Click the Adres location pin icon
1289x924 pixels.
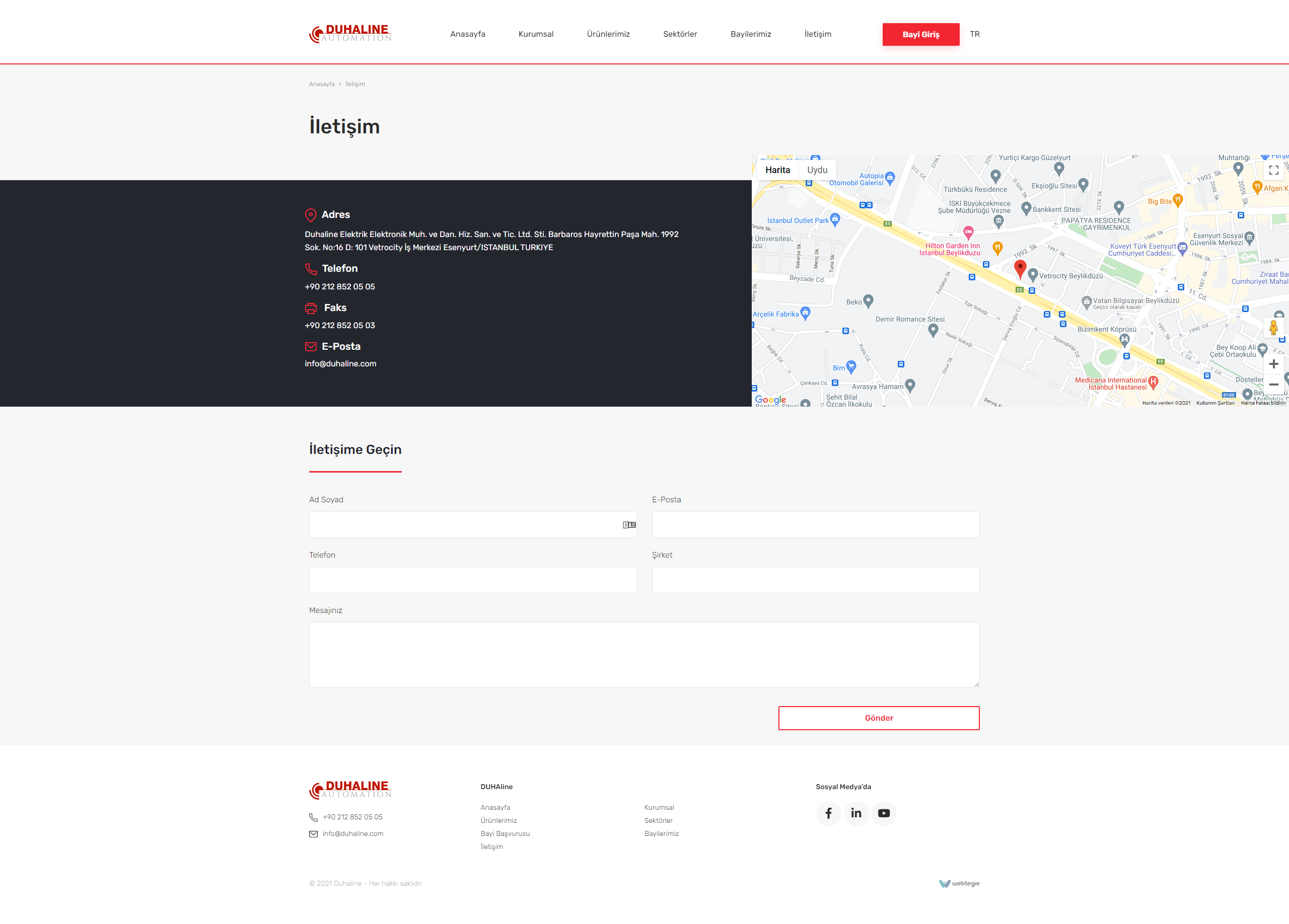pyautogui.click(x=310, y=215)
